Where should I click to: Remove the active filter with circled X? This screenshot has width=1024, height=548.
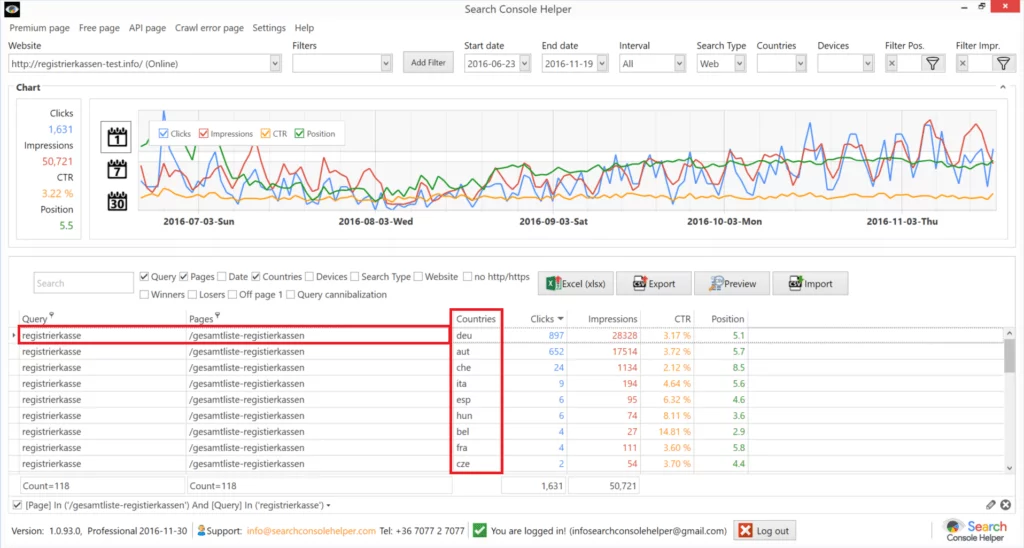point(1006,504)
